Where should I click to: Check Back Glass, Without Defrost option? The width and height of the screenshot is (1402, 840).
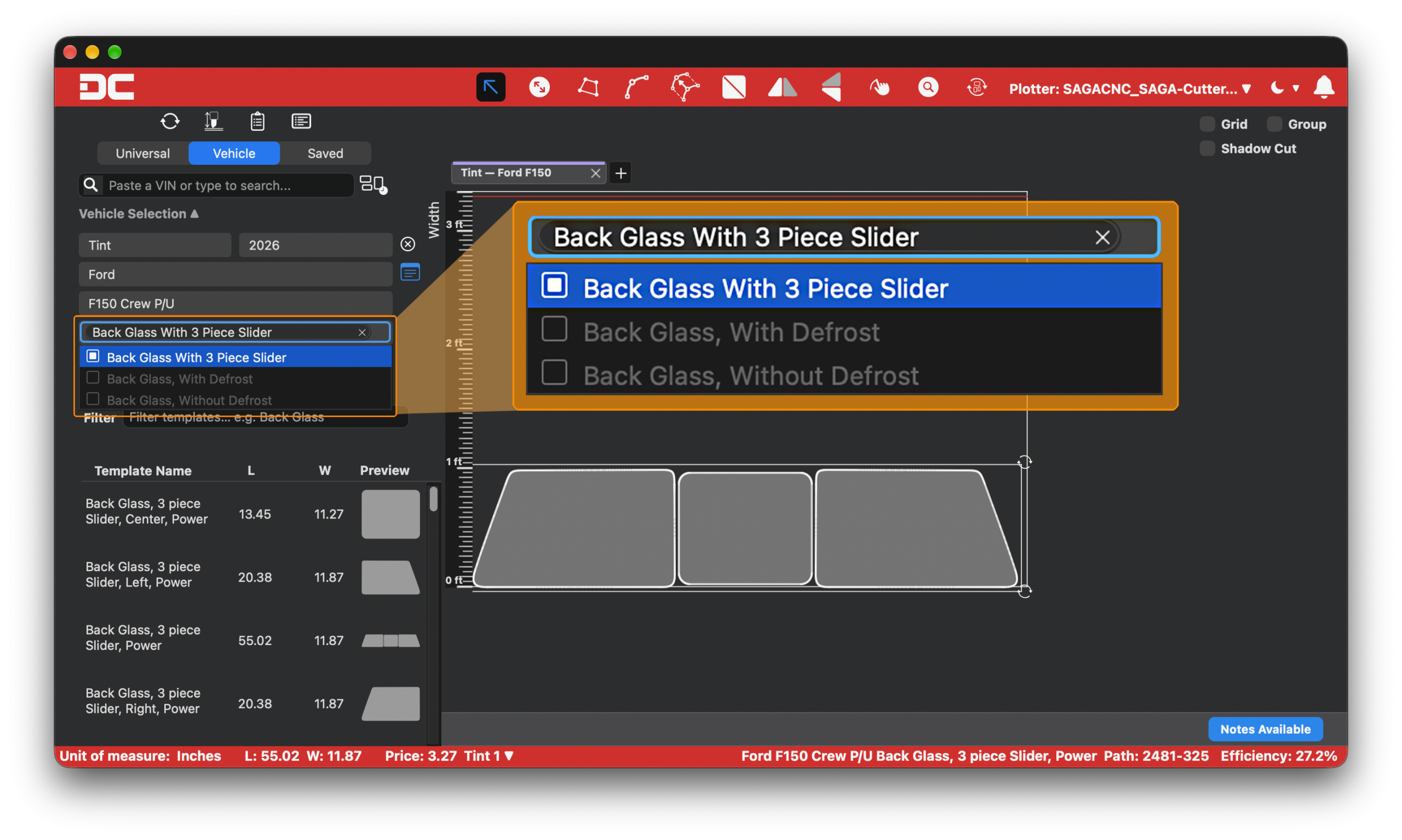tap(93, 399)
